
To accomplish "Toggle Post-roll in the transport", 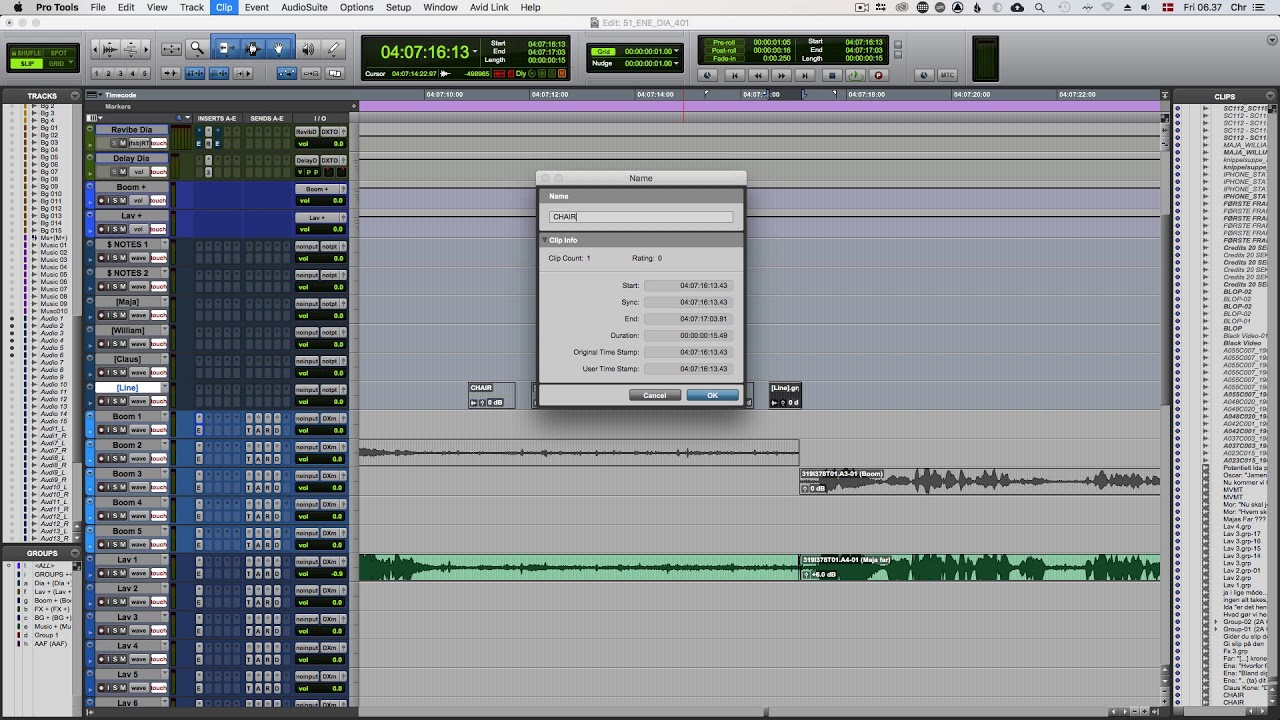I will coord(724,51).
